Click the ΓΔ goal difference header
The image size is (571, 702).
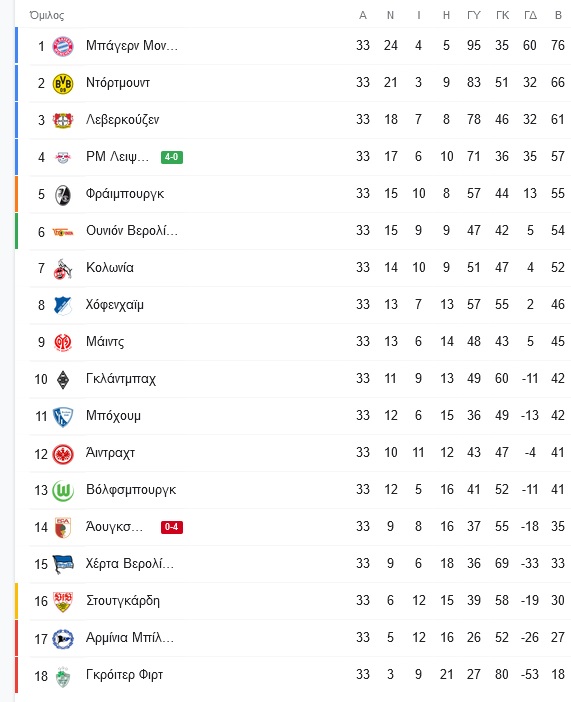tap(530, 16)
